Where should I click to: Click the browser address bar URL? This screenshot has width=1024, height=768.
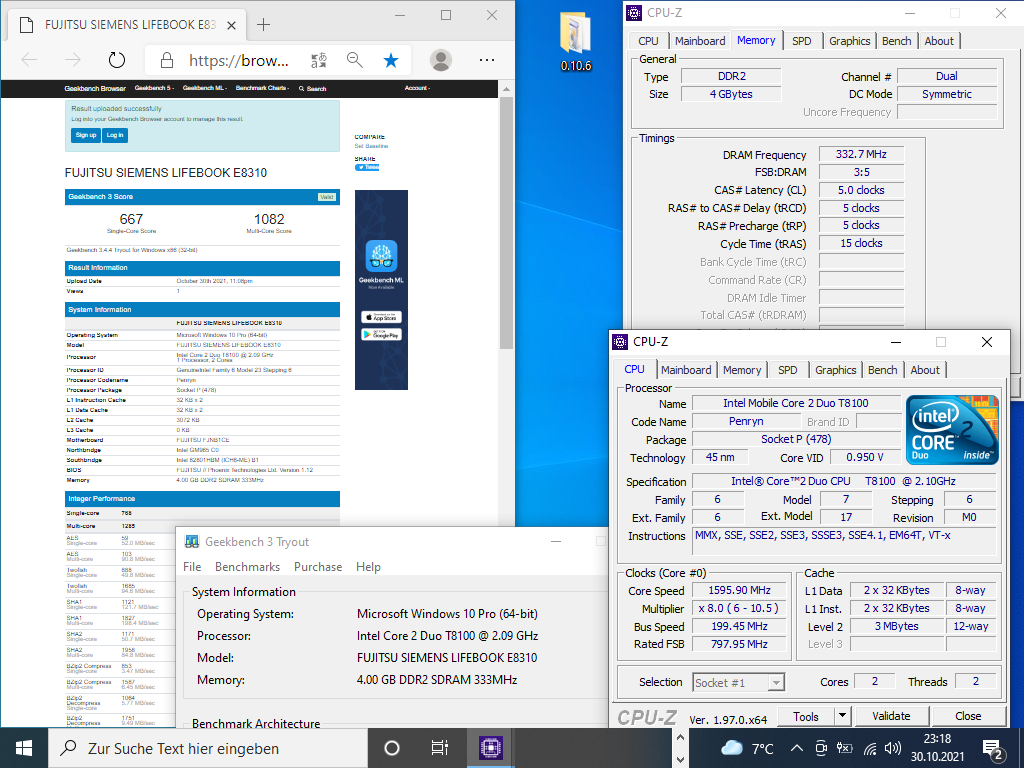click(238, 61)
